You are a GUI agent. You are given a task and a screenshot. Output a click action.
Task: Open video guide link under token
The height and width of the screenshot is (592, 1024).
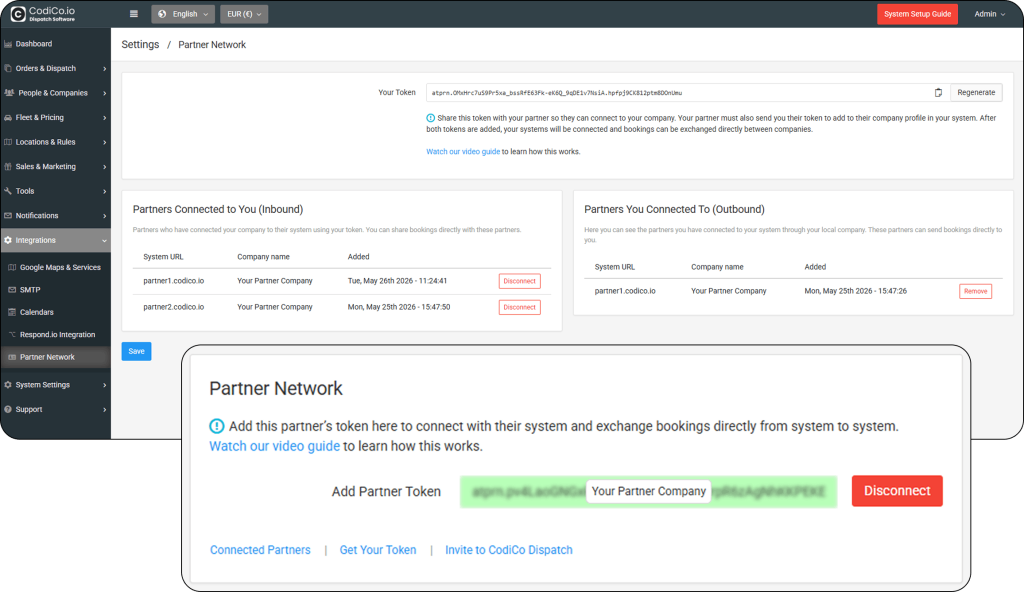[x=463, y=152]
